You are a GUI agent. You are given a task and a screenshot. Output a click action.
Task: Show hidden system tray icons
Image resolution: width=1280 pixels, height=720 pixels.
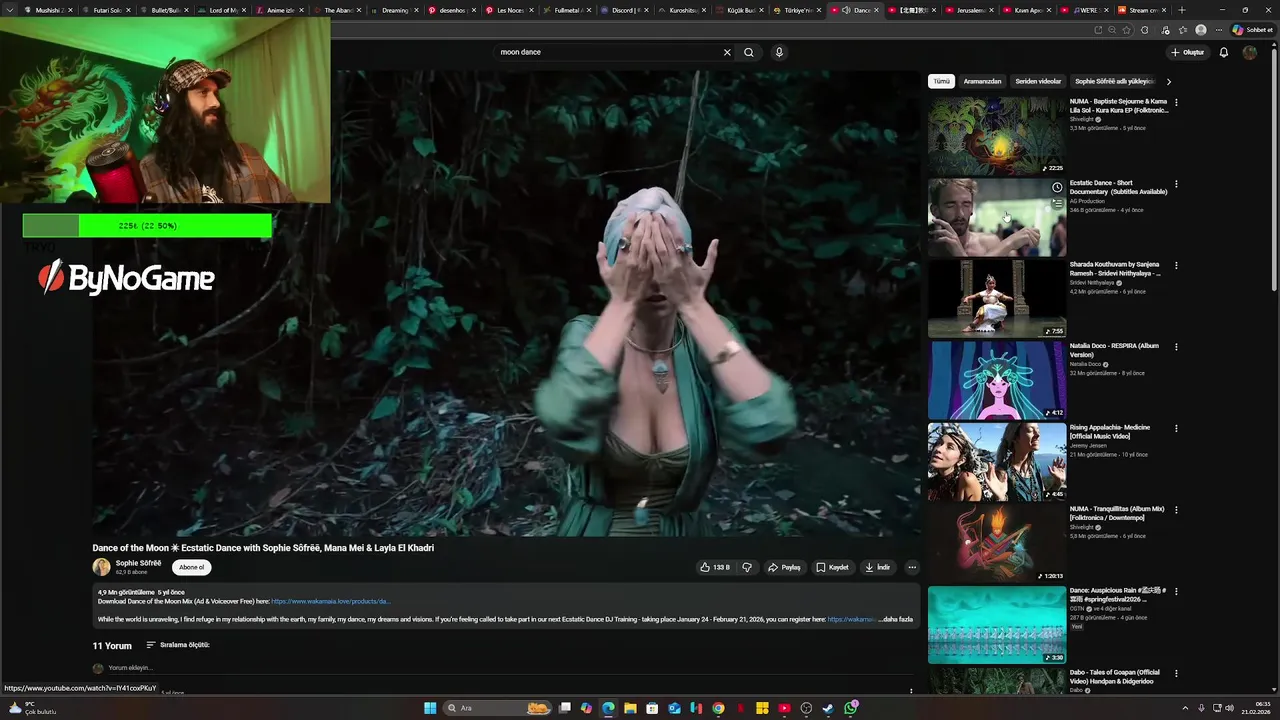(x=1185, y=708)
